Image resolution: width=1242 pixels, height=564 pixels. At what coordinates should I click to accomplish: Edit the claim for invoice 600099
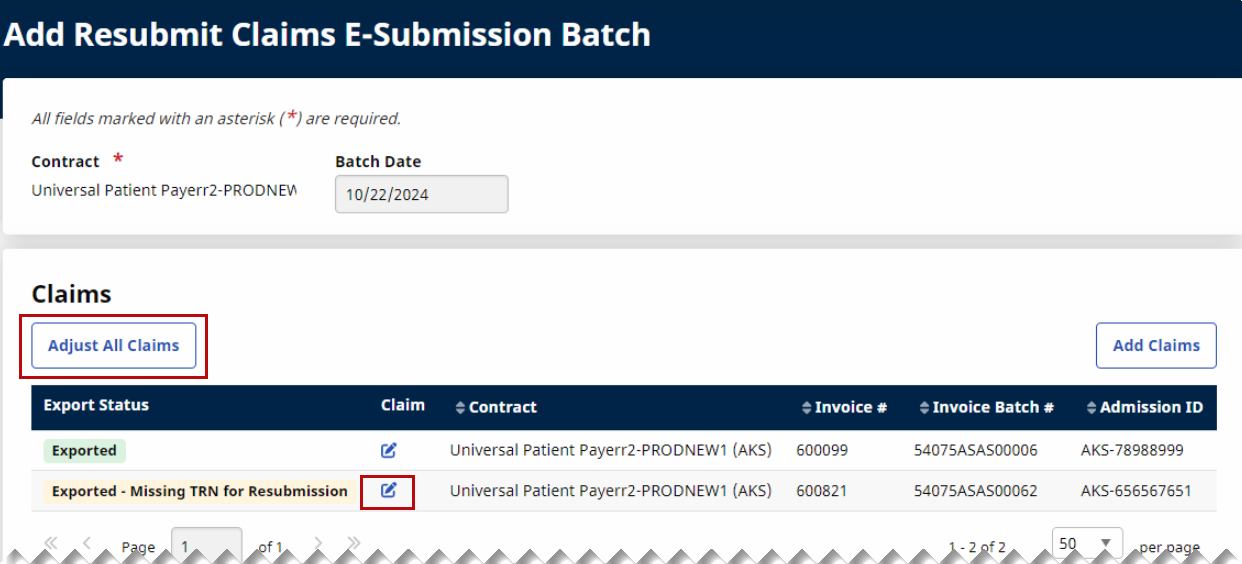pos(389,451)
